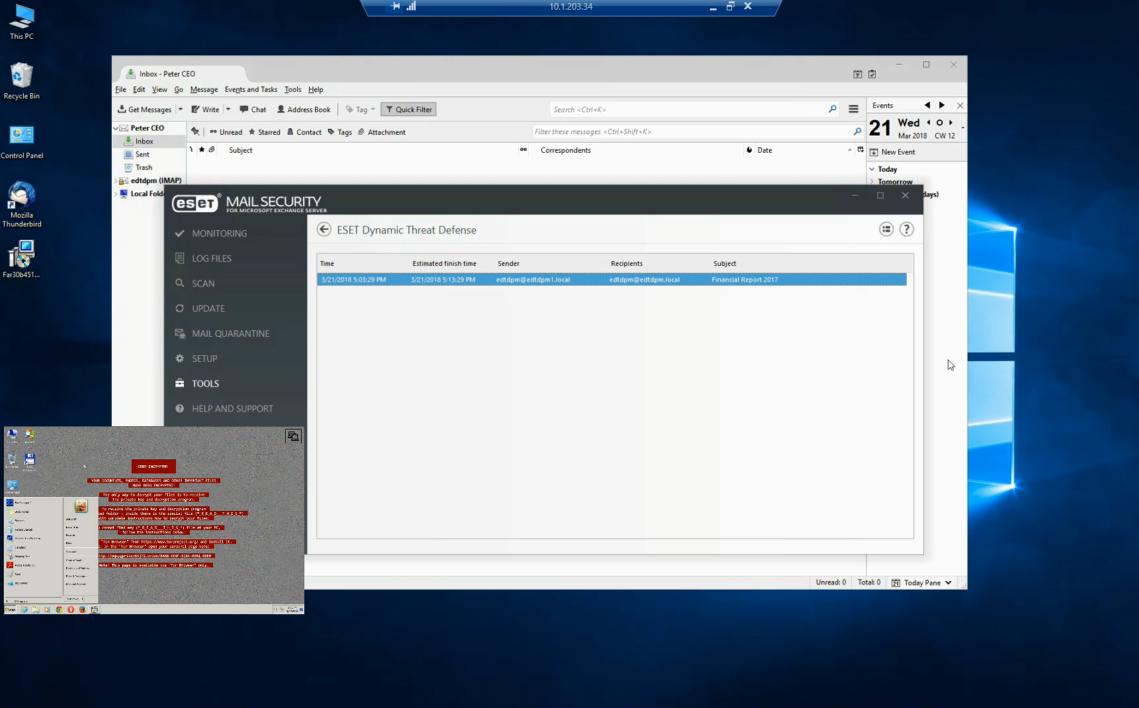This screenshot has height=708, width=1139.
Task: Open Thunderbird Edit menu
Action: point(139,89)
